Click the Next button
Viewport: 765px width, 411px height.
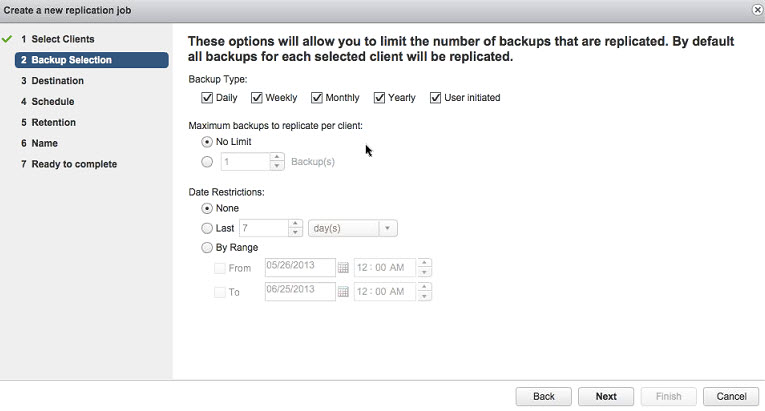tap(606, 396)
